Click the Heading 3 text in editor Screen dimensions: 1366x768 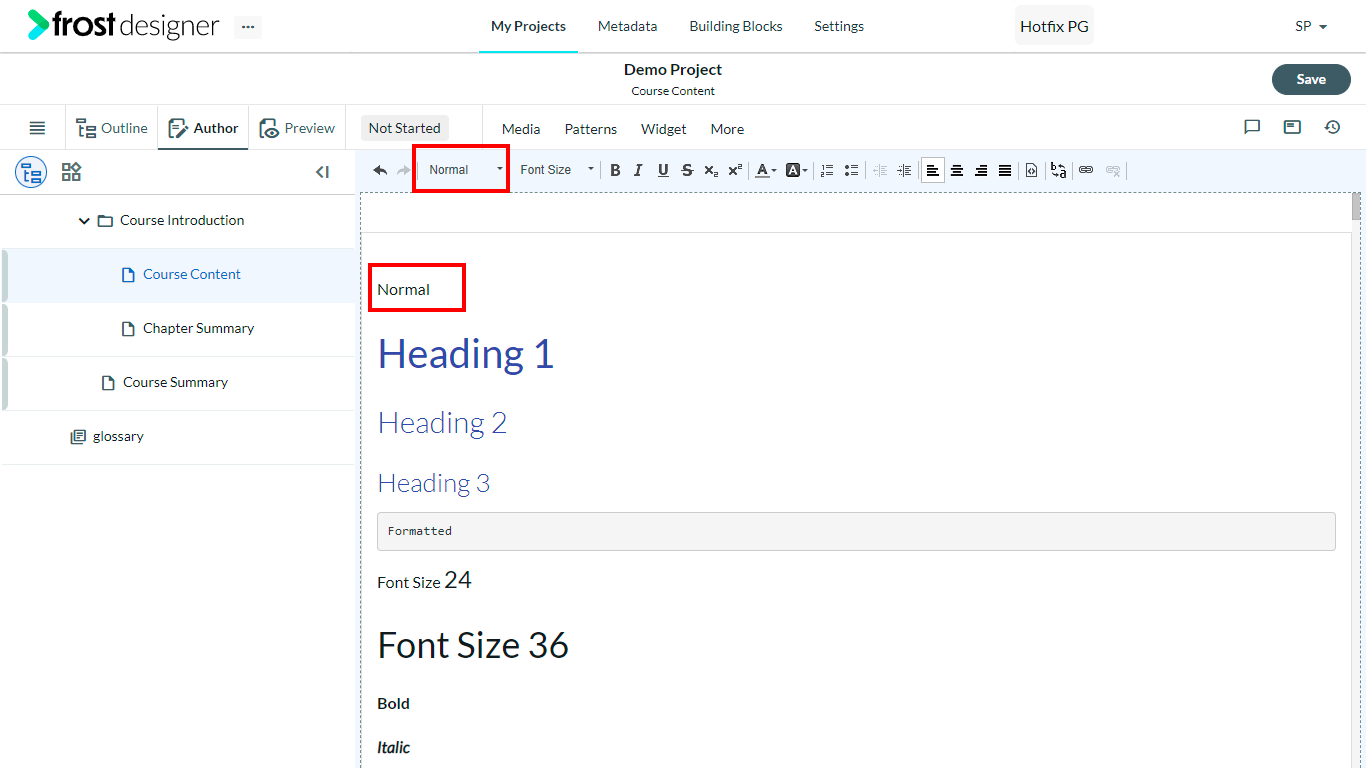[x=434, y=484]
